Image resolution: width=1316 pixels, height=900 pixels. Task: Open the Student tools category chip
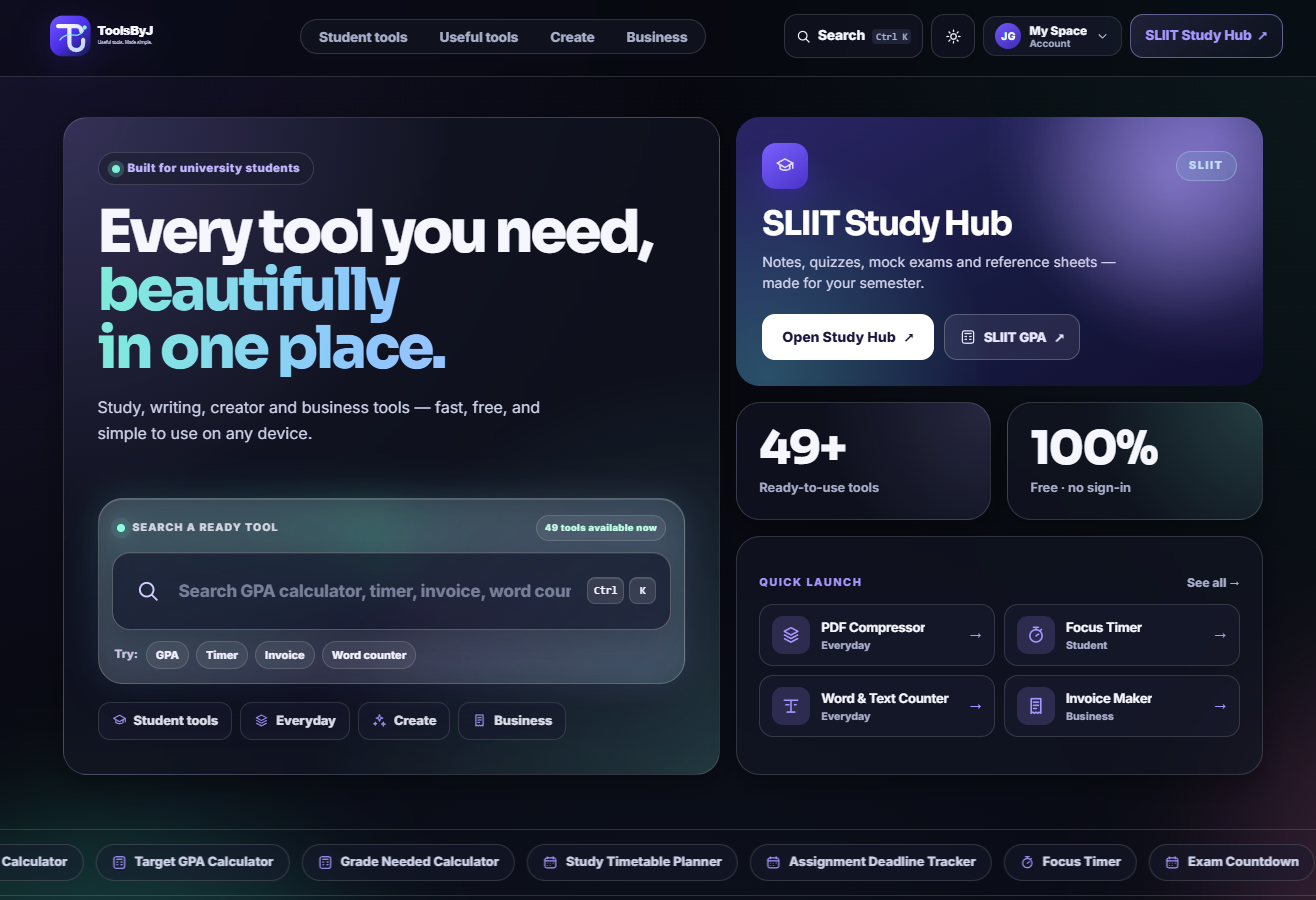pos(165,721)
